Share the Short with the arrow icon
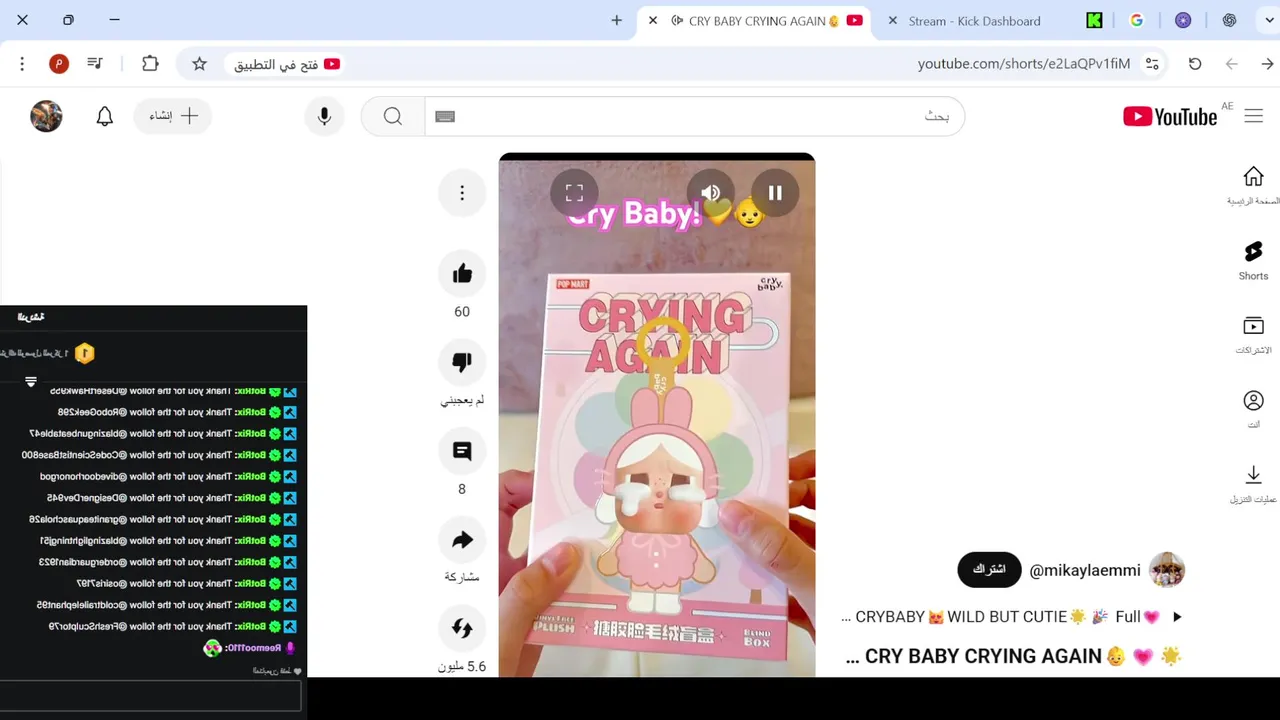Image resolution: width=1280 pixels, height=720 pixels. pos(462,540)
